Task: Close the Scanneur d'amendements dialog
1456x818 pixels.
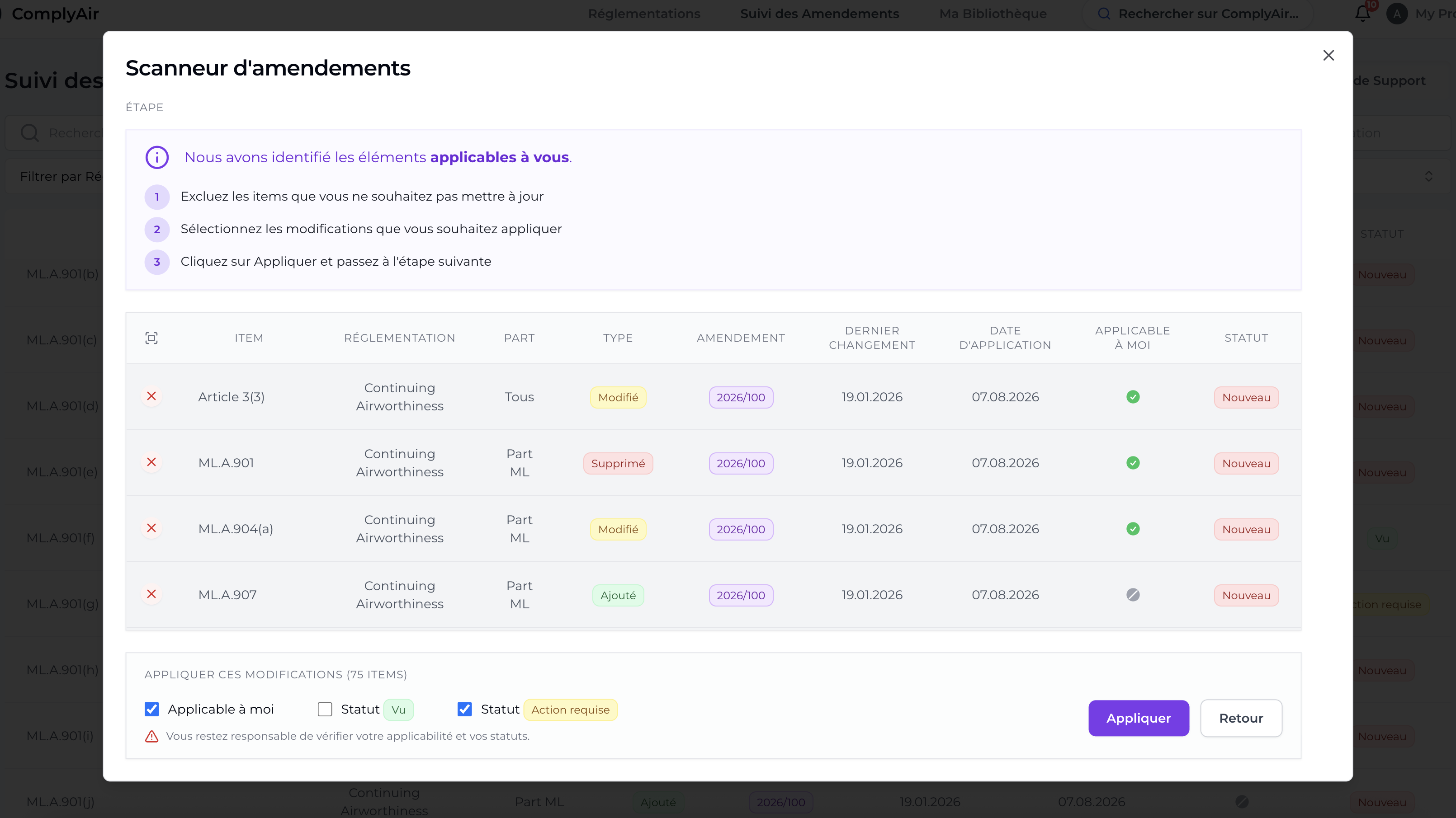Action: 1328,55
